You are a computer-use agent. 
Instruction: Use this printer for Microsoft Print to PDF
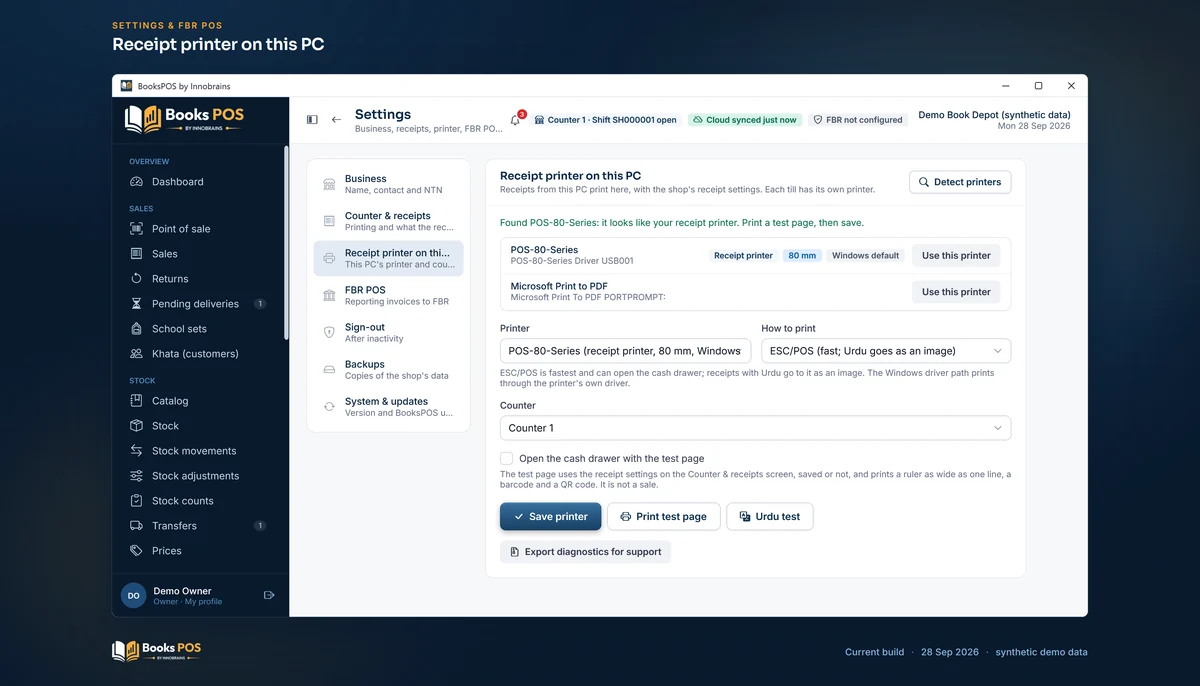click(x=956, y=292)
